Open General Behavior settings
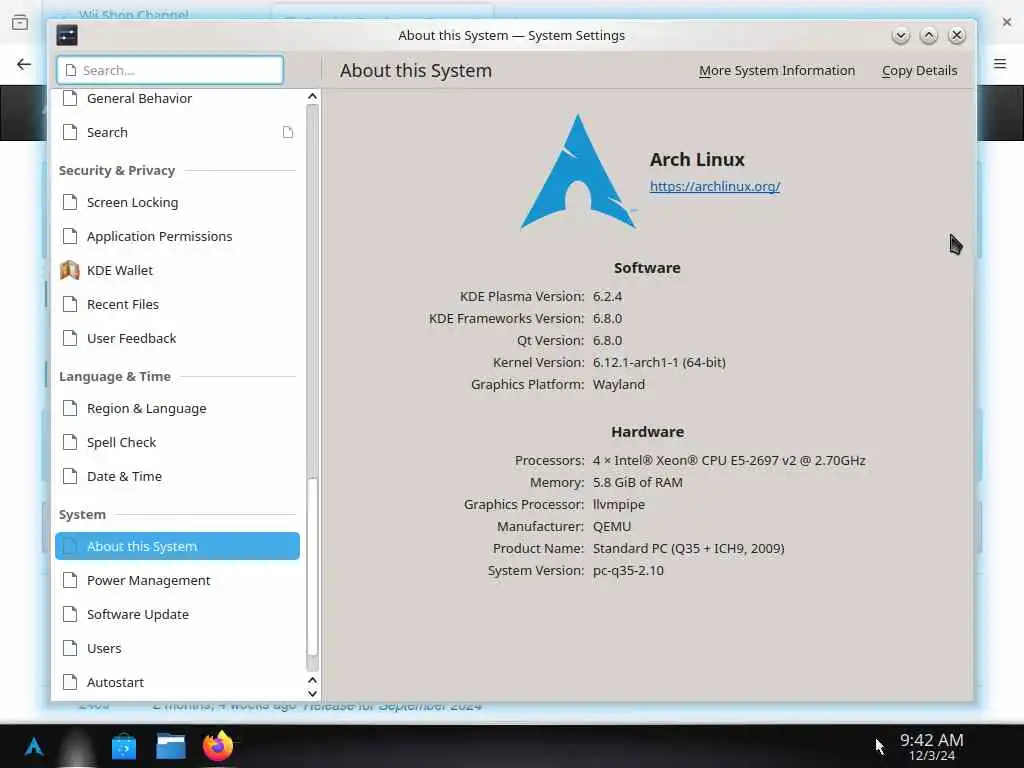This screenshot has height=768, width=1024. pyautogui.click(x=177, y=99)
